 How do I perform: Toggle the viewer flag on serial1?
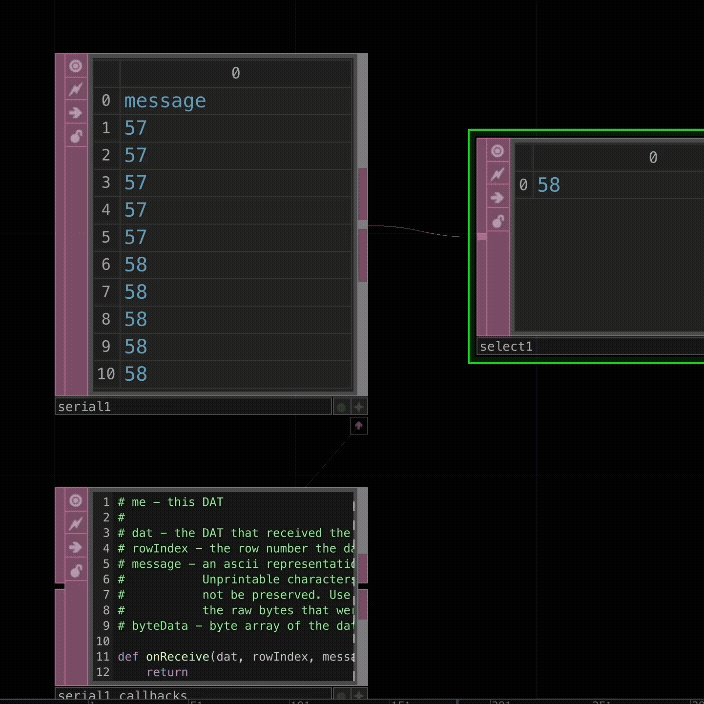(x=75, y=66)
